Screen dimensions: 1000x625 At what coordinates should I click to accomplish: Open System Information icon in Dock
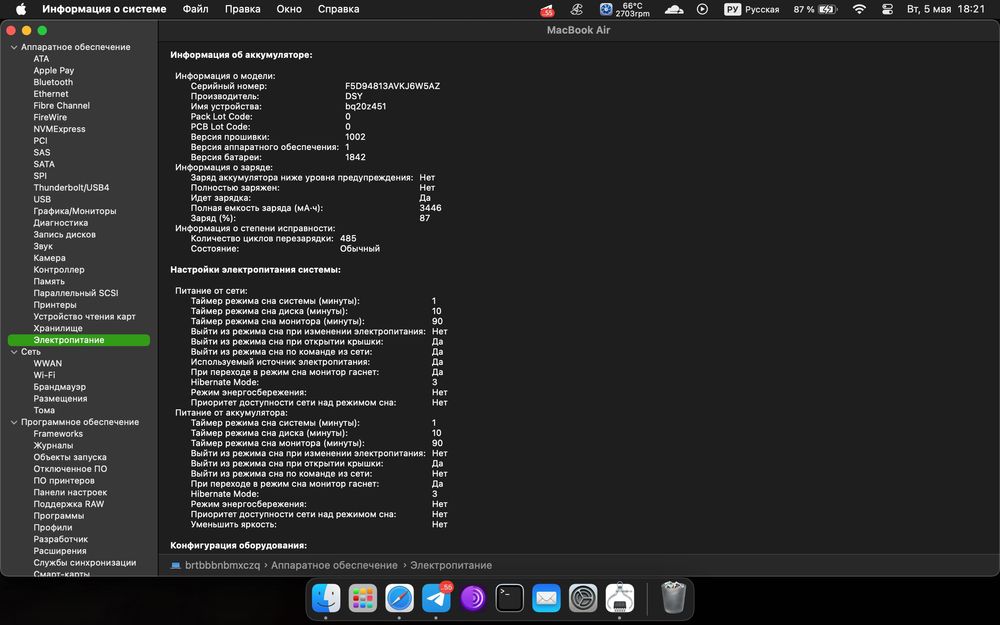point(620,598)
